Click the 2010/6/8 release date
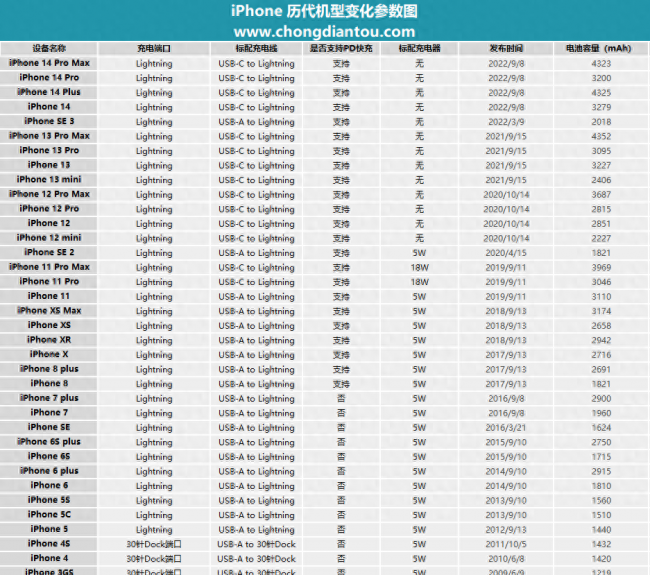Viewport: 650px width, 575px height. point(506,558)
